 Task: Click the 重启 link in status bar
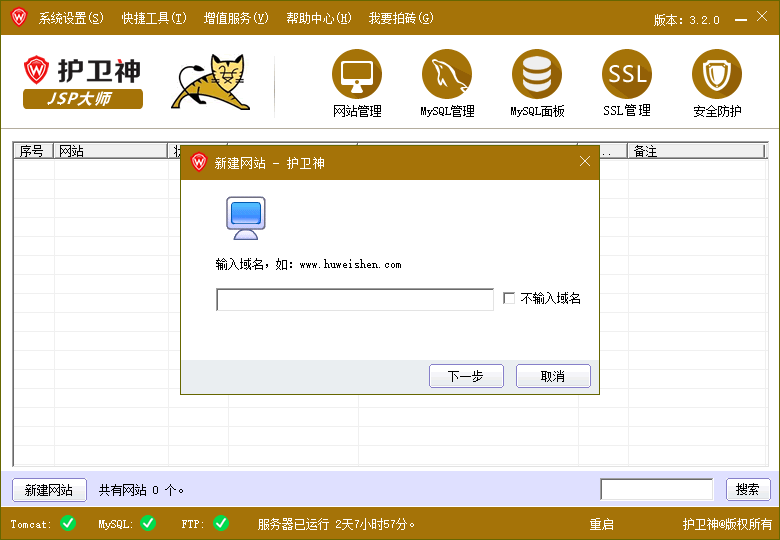(x=601, y=524)
